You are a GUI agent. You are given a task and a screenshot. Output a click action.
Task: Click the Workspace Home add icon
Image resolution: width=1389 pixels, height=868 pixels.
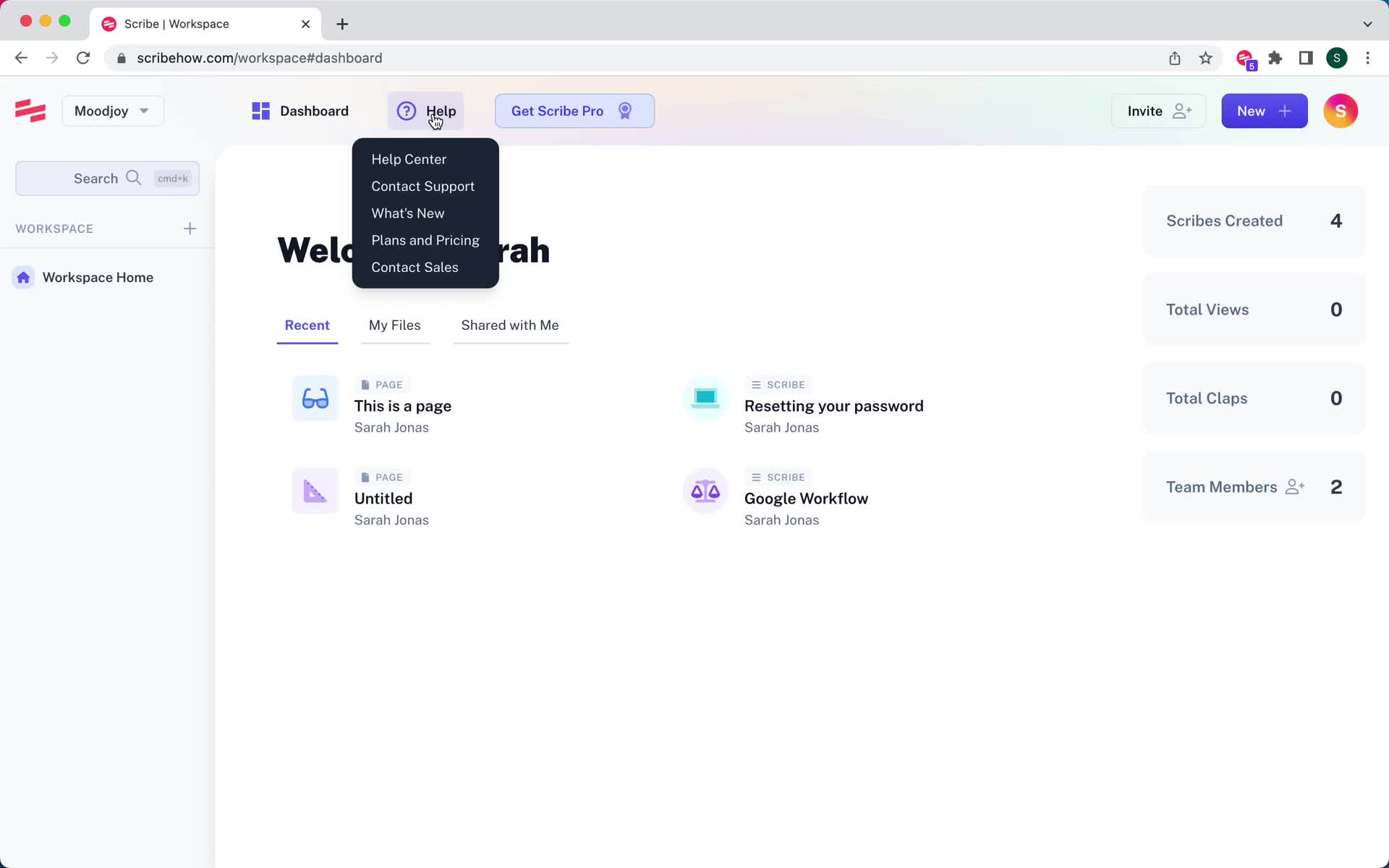(189, 228)
